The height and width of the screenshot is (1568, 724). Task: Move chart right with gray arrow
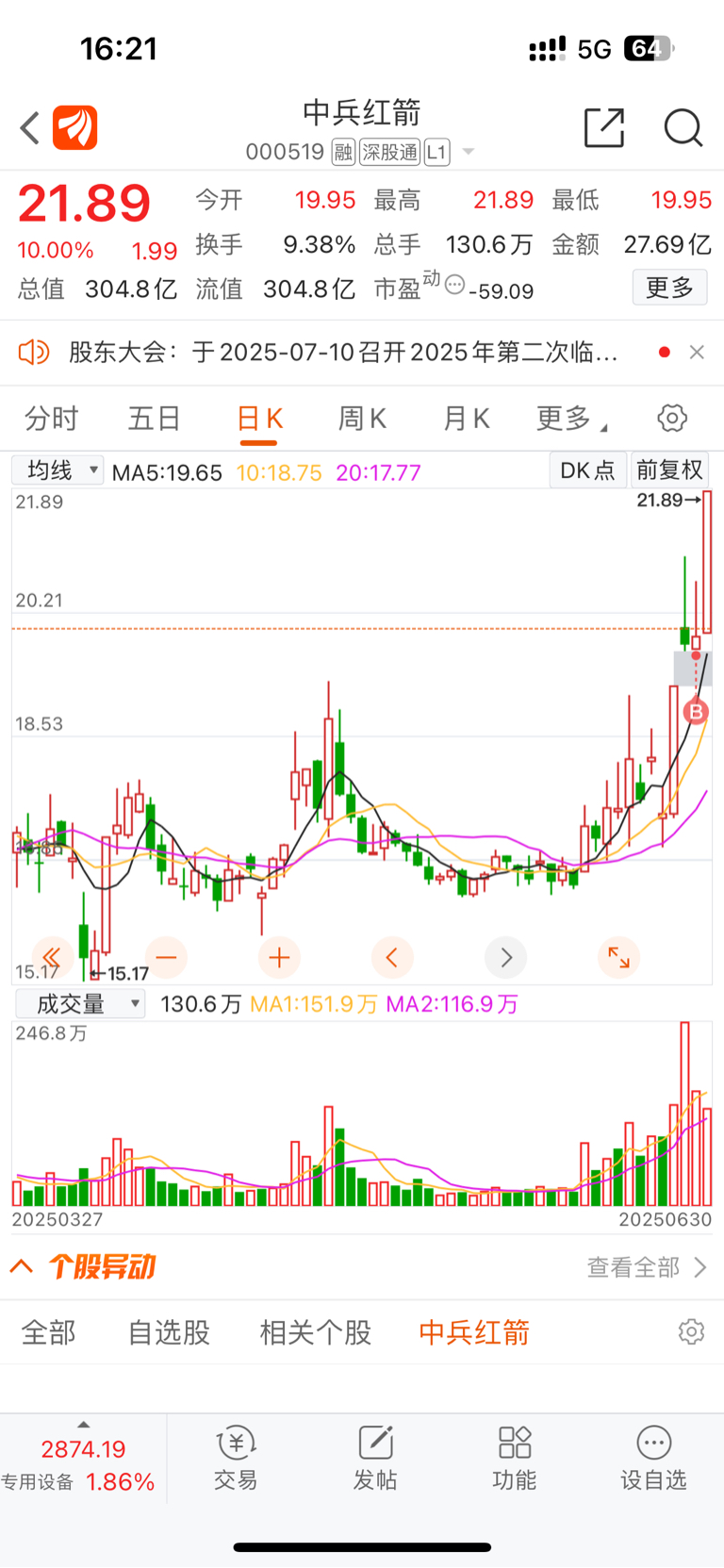coord(505,958)
